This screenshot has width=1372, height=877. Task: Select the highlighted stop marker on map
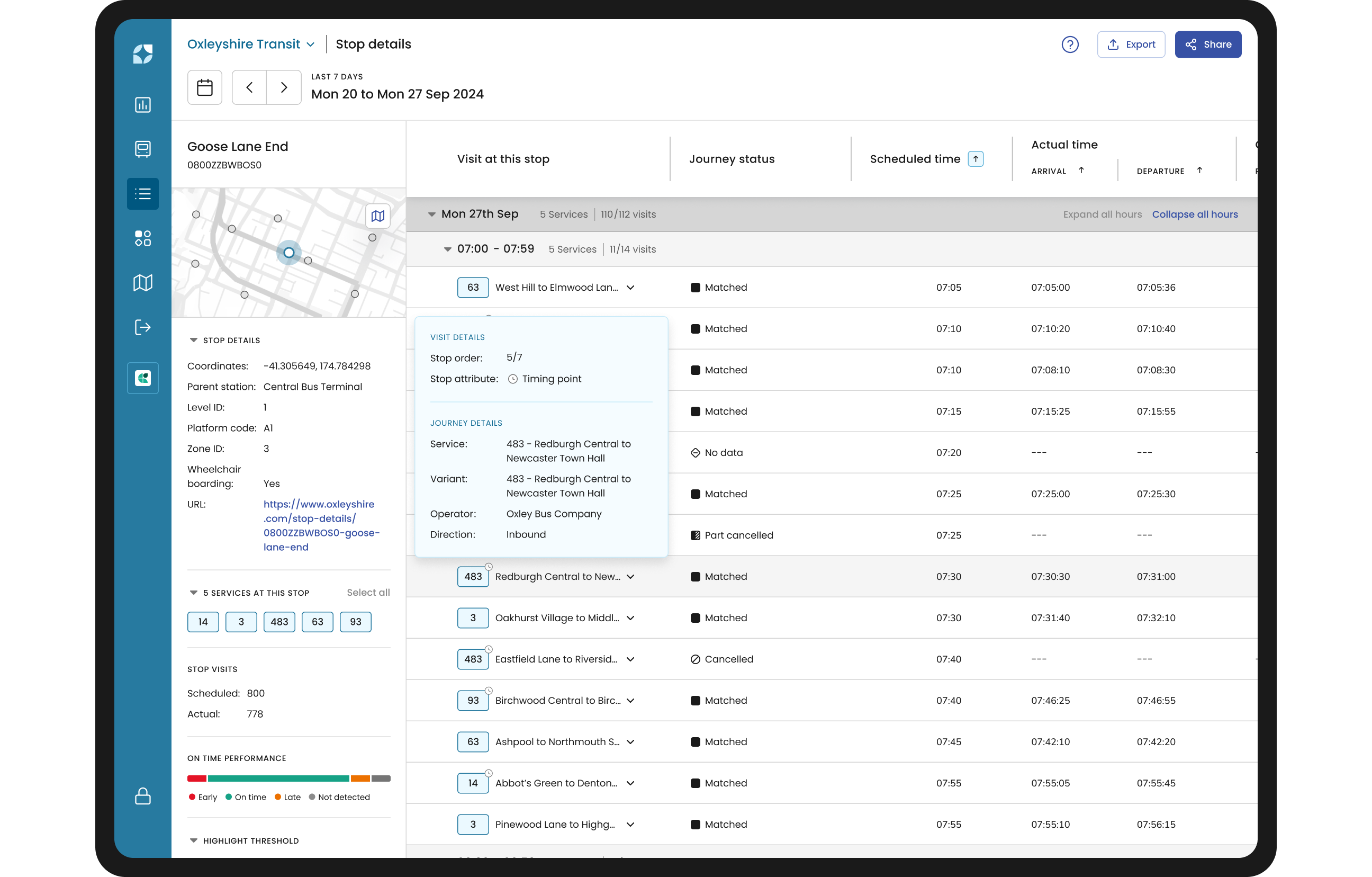(x=289, y=253)
